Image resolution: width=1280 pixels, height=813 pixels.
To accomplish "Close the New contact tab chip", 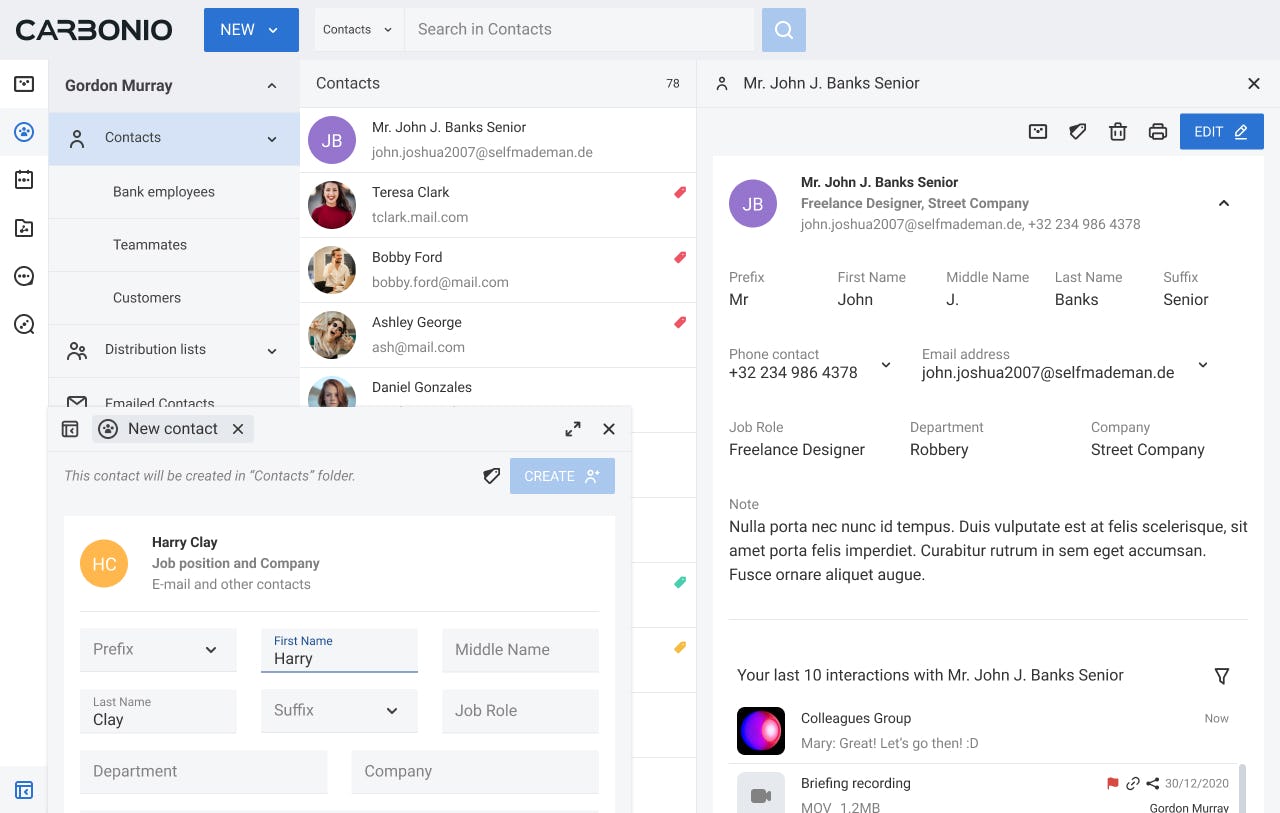I will 238,429.
